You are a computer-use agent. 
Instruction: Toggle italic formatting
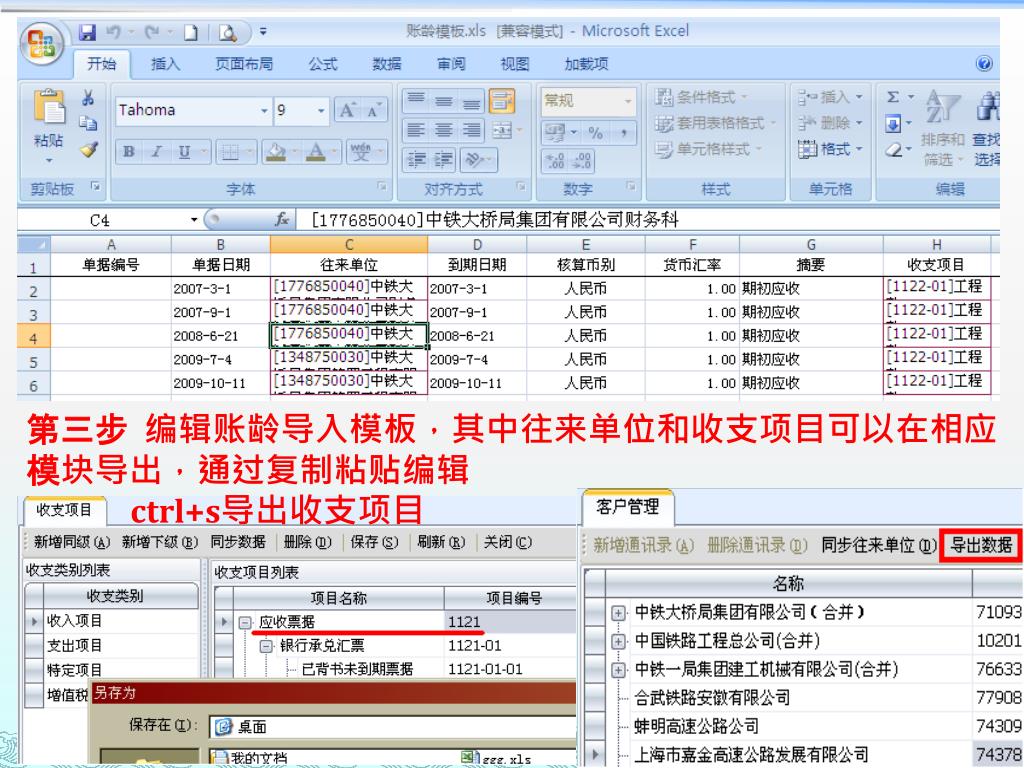click(x=157, y=152)
